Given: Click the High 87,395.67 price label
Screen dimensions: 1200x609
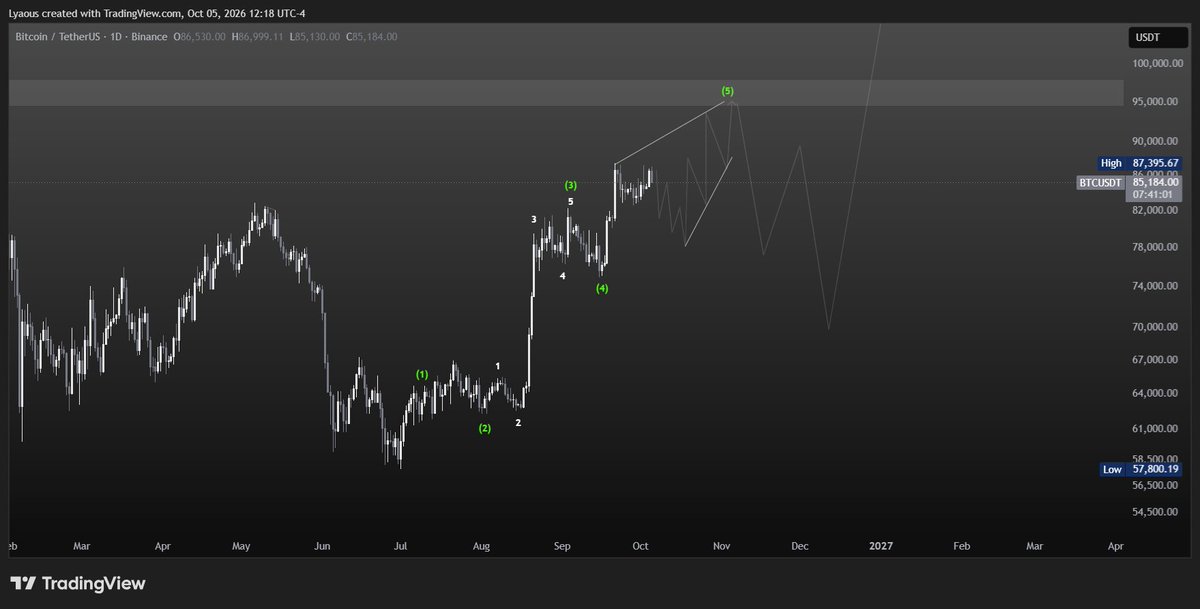Looking at the screenshot, I should click(1139, 163).
